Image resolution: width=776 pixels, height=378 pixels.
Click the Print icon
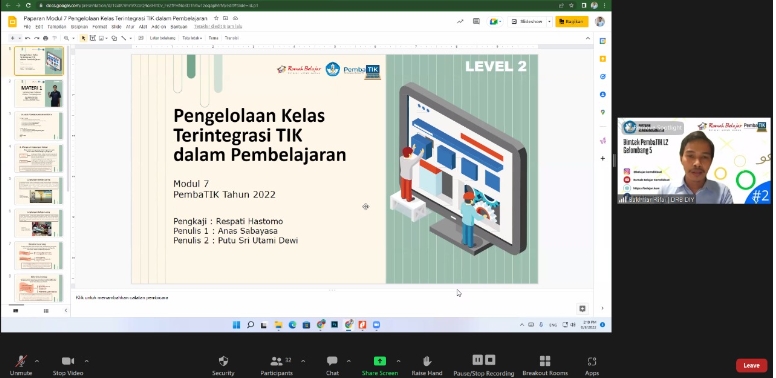[x=46, y=38]
